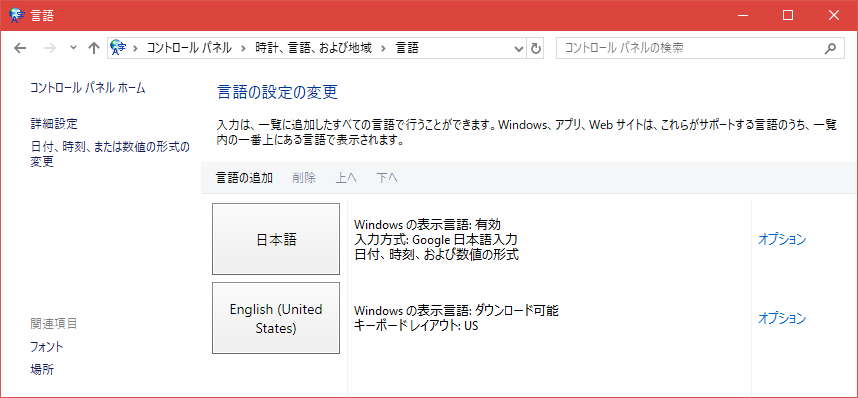Viewport: 858px width, 398px height.
Task: Click 上へ to move the language up
Action: click(346, 177)
